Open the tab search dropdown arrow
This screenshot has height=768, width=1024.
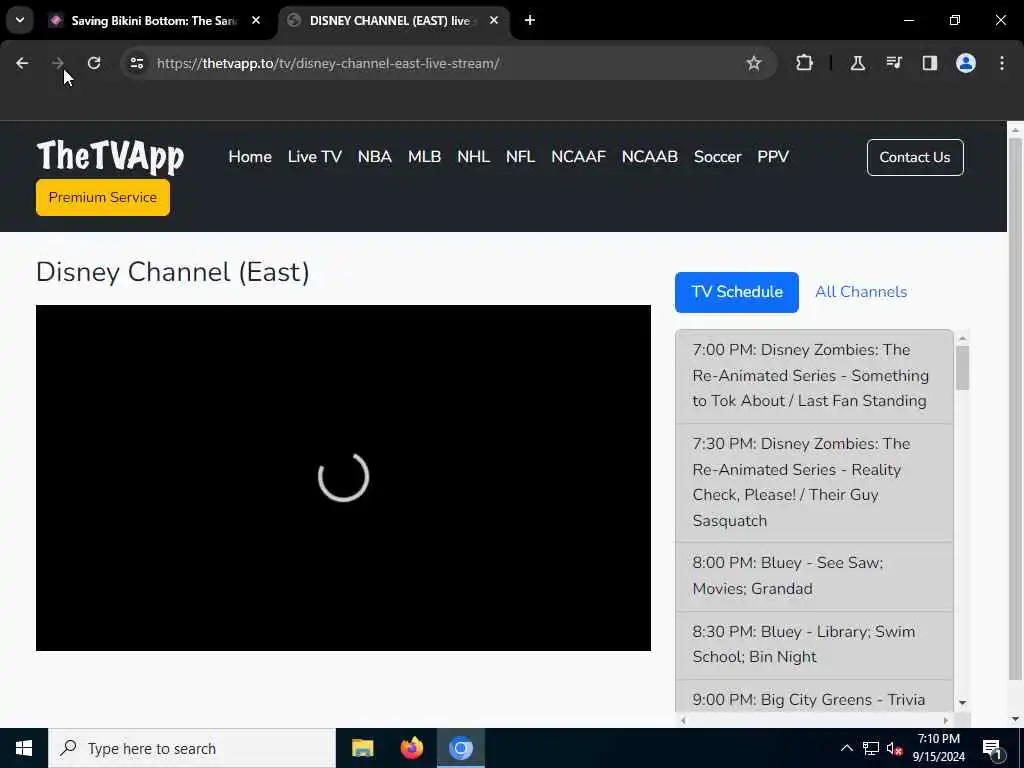(x=20, y=20)
